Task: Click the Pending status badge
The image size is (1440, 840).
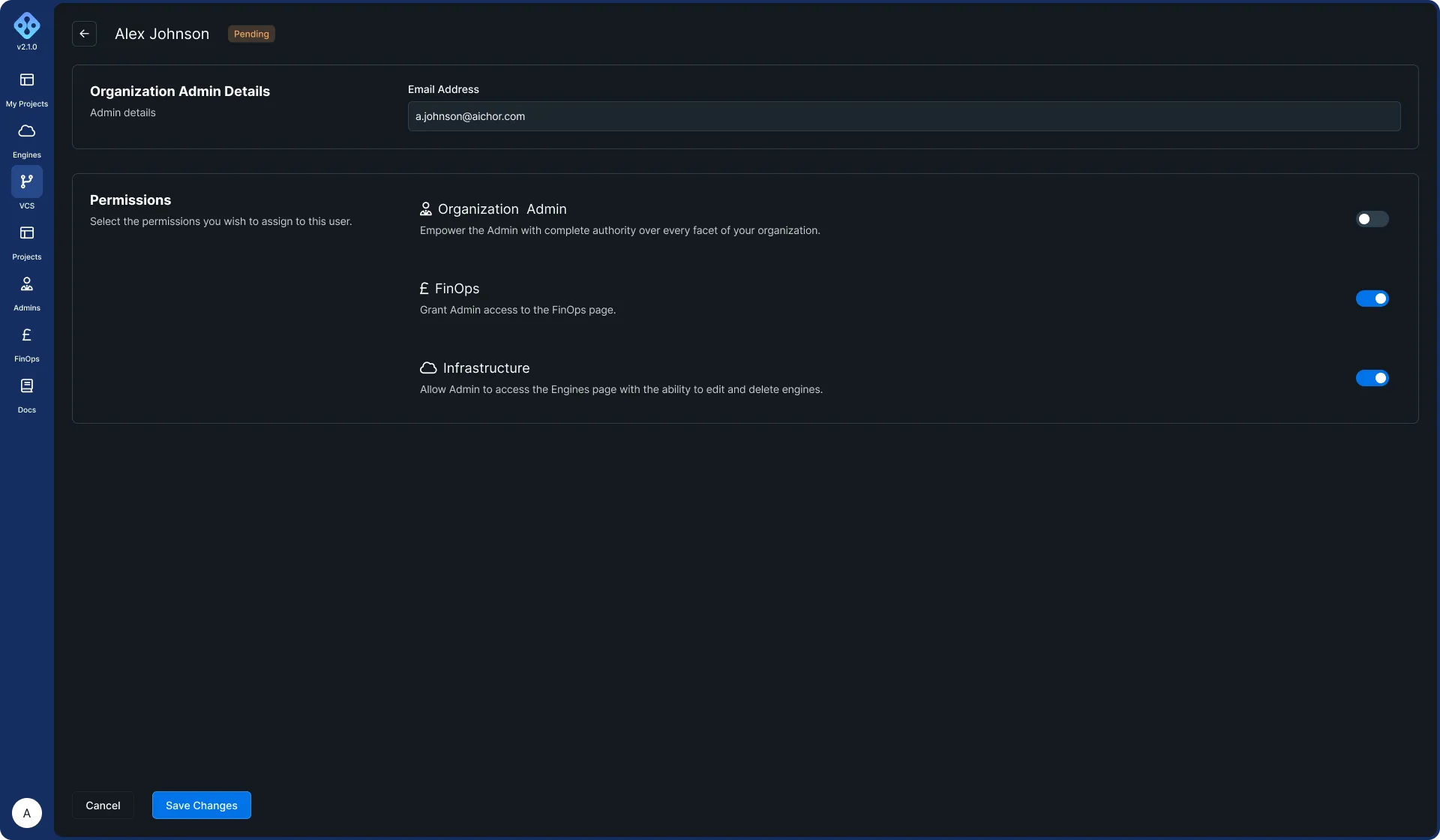Action: [251, 34]
